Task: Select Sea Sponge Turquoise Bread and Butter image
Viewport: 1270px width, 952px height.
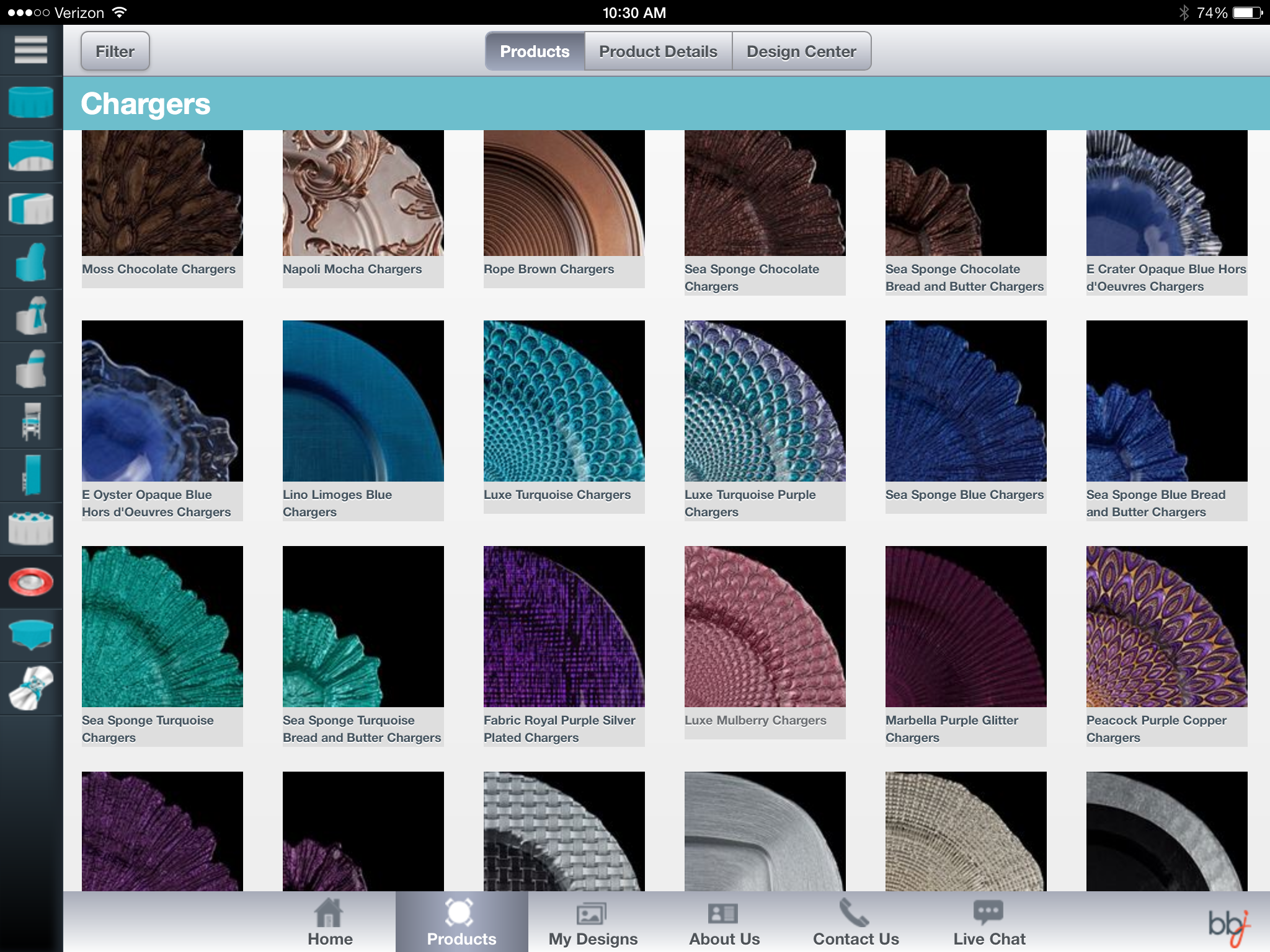Action: [363, 627]
